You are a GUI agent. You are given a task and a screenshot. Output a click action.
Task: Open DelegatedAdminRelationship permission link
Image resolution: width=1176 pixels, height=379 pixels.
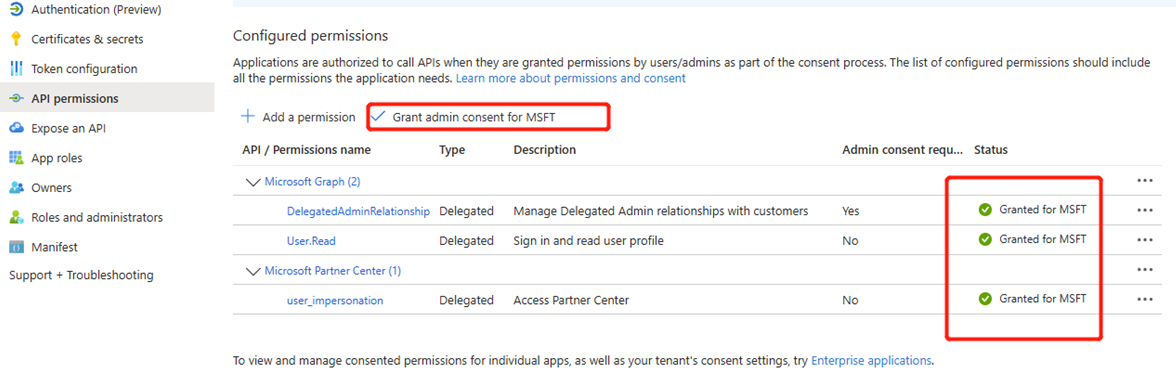coord(358,212)
